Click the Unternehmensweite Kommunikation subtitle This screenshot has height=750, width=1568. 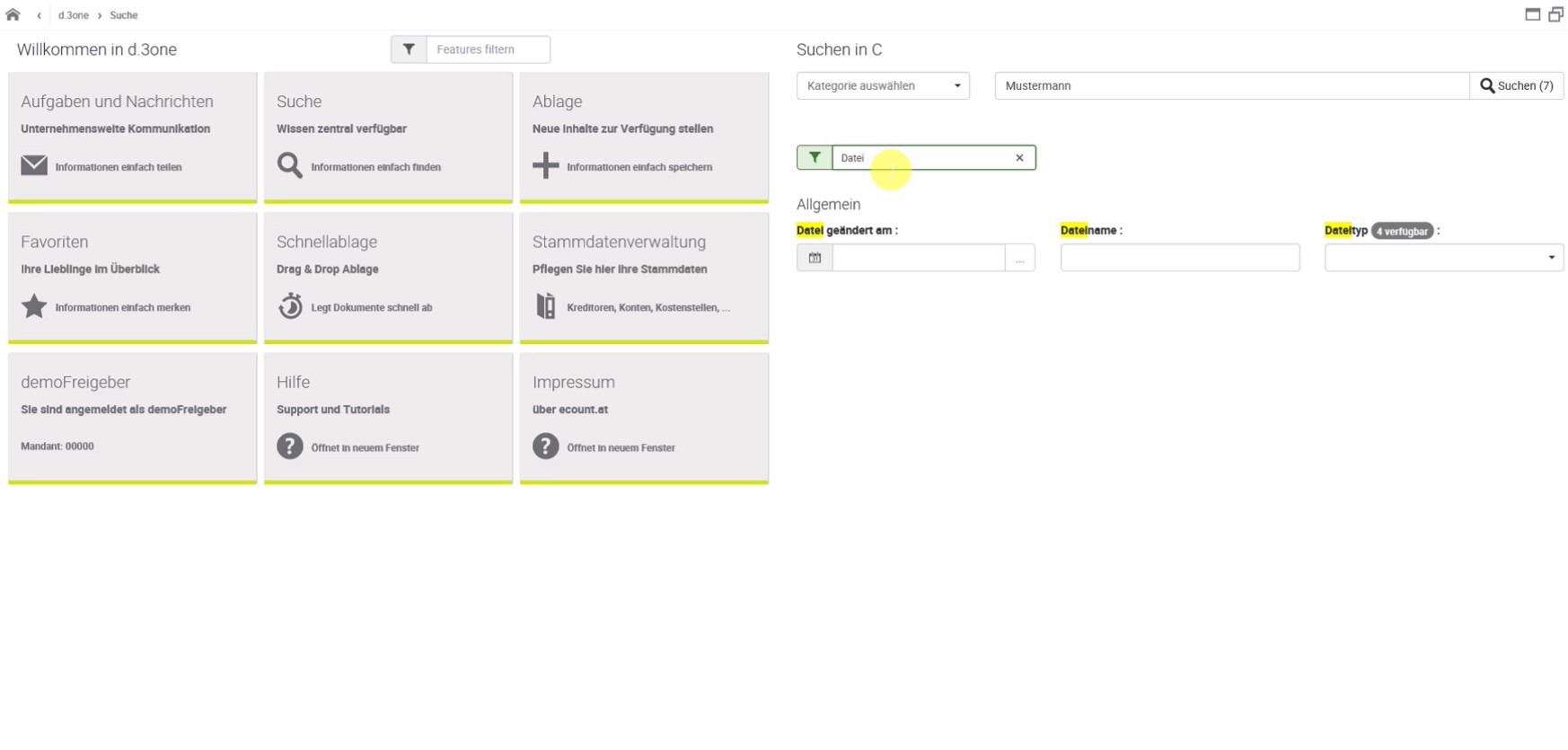(116, 128)
